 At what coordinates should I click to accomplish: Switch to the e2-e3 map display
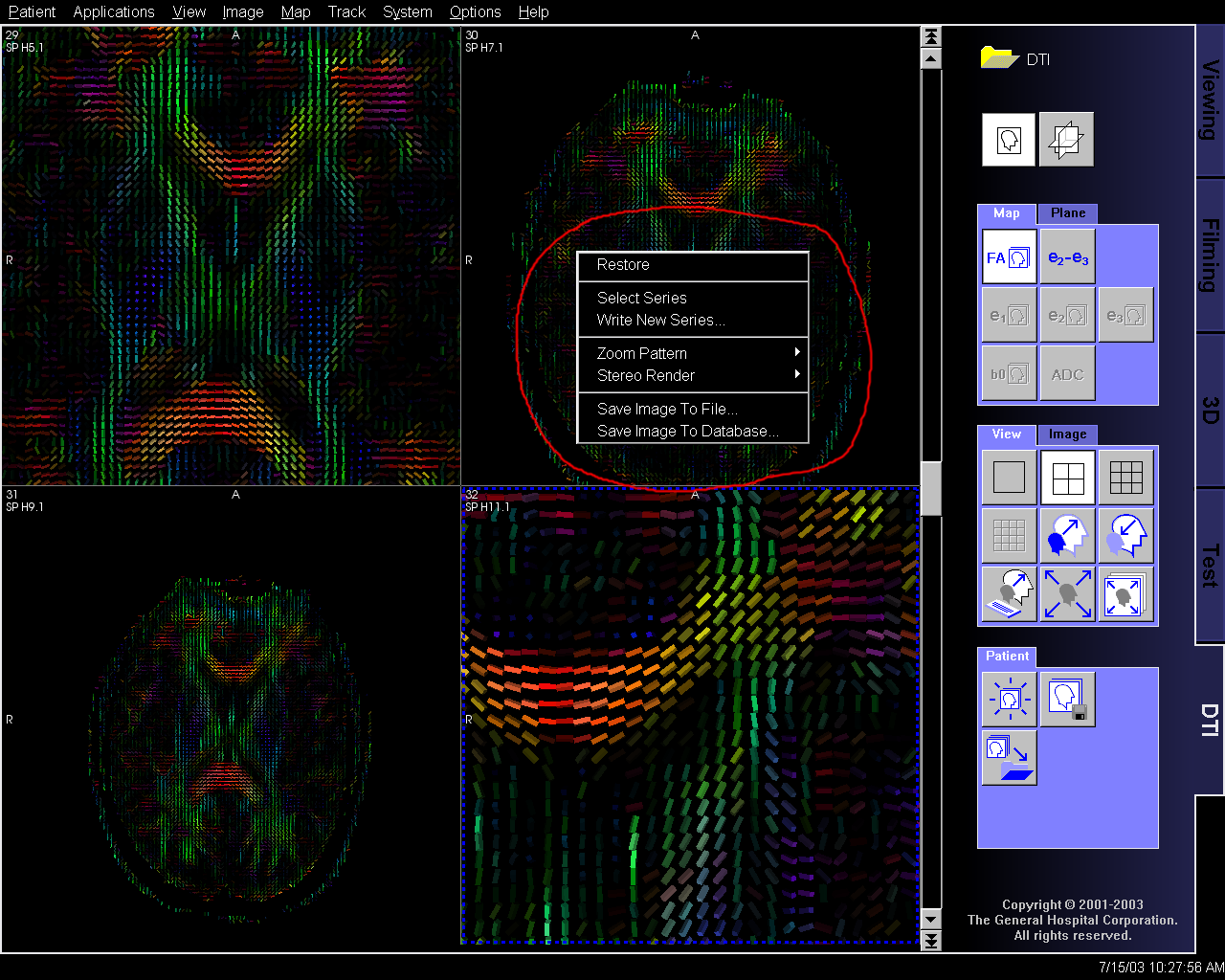pos(1068,257)
